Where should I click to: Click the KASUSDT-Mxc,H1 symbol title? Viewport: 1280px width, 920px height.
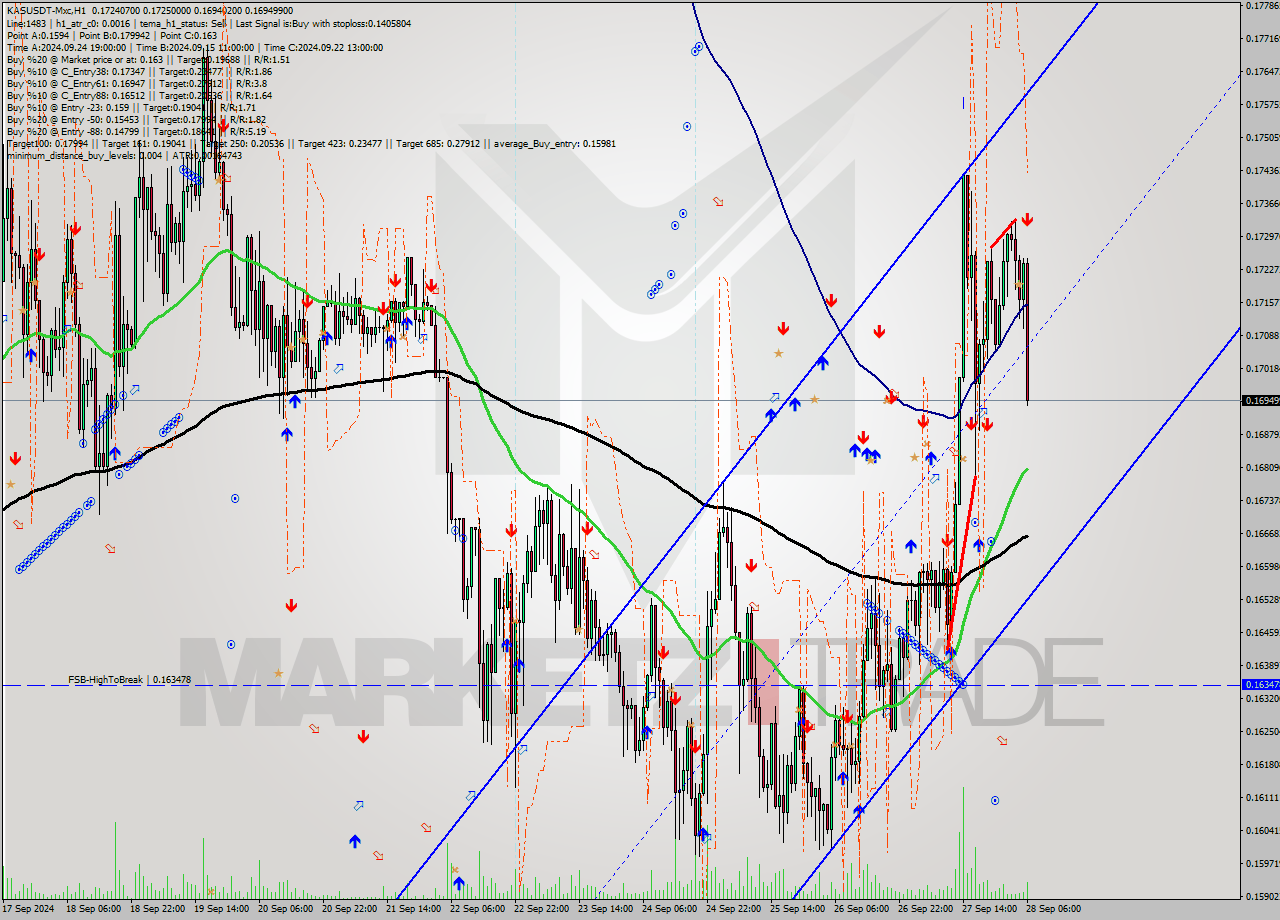tap(46, 11)
